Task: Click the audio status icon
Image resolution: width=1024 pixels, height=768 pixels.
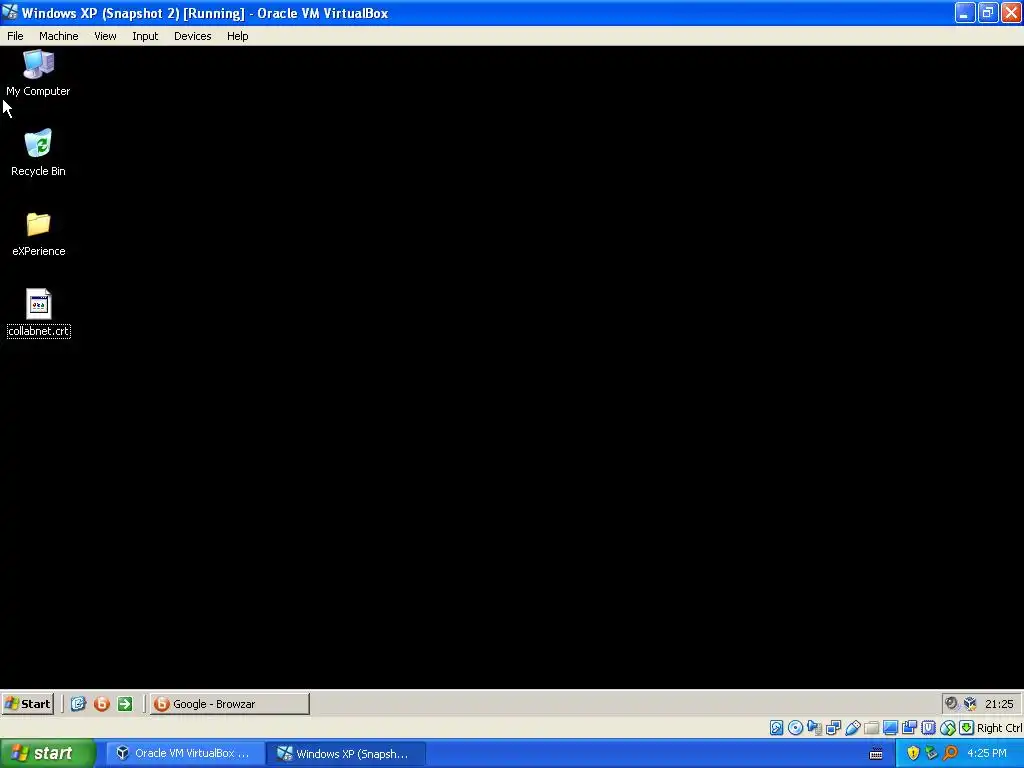Action: 814,728
